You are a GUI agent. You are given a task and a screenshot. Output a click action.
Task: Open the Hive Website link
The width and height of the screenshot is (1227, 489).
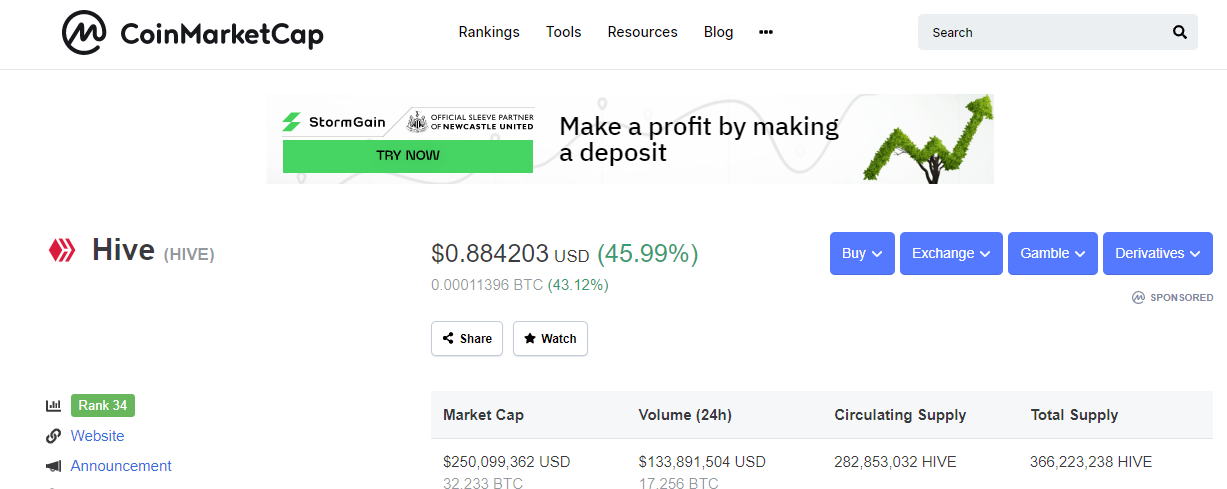pyautogui.click(x=97, y=436)
